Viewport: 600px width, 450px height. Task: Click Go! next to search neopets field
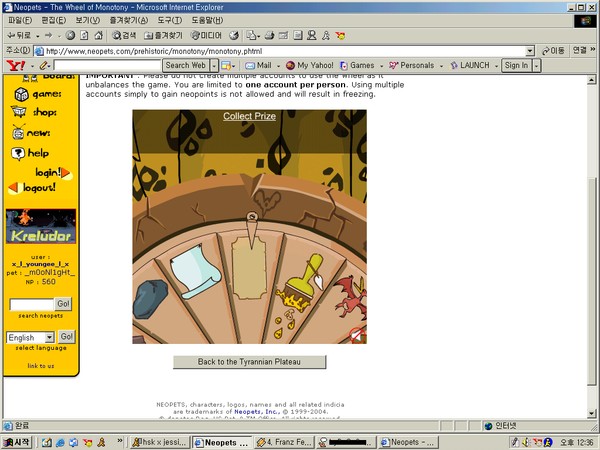tap(63, 304)
